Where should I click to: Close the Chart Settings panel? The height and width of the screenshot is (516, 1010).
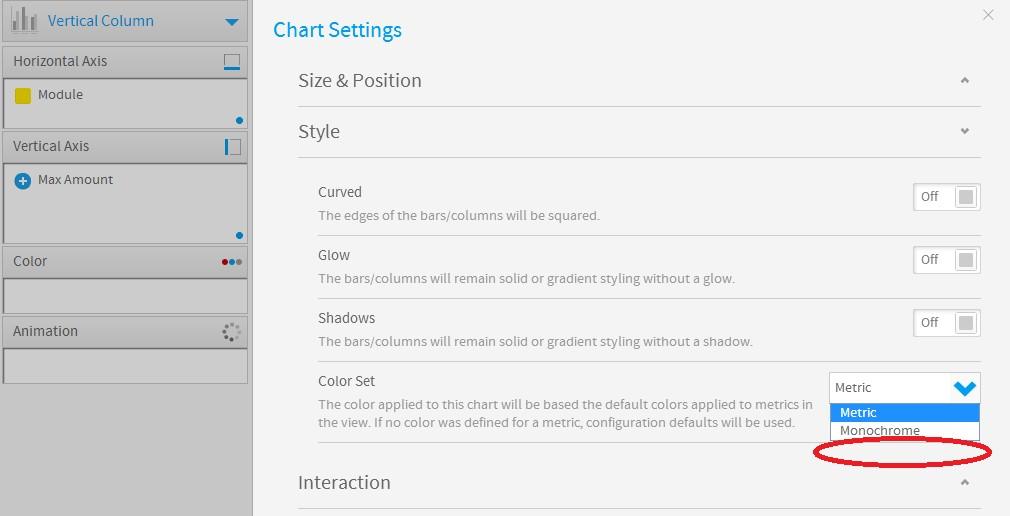[988, 14]
